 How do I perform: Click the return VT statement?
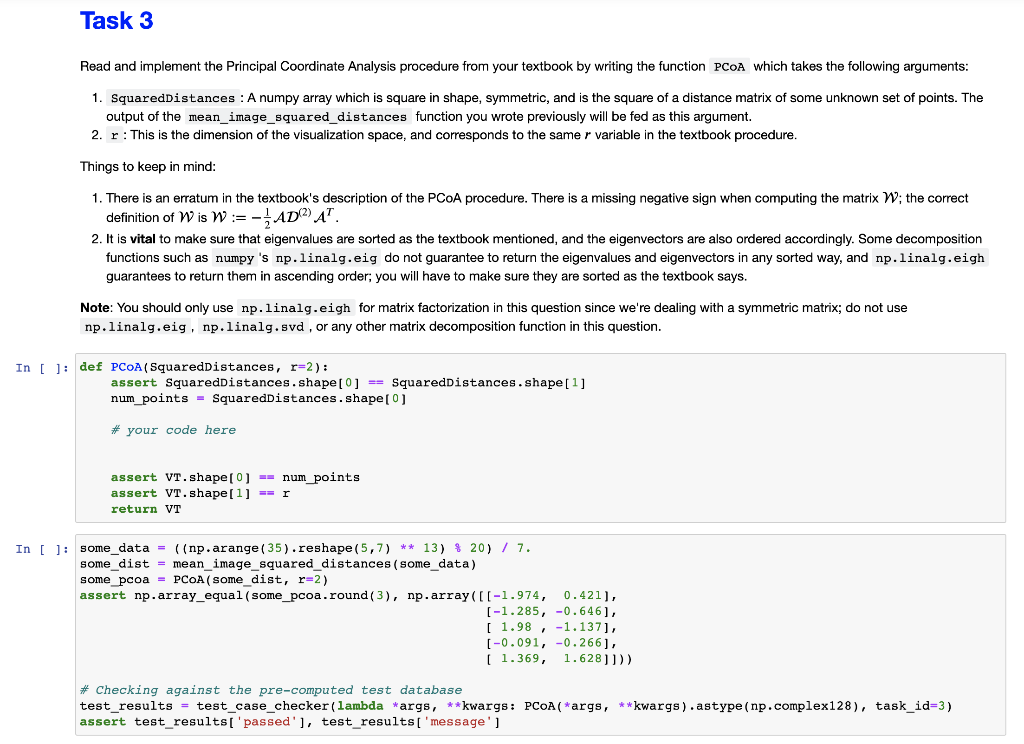click(141, 508)
